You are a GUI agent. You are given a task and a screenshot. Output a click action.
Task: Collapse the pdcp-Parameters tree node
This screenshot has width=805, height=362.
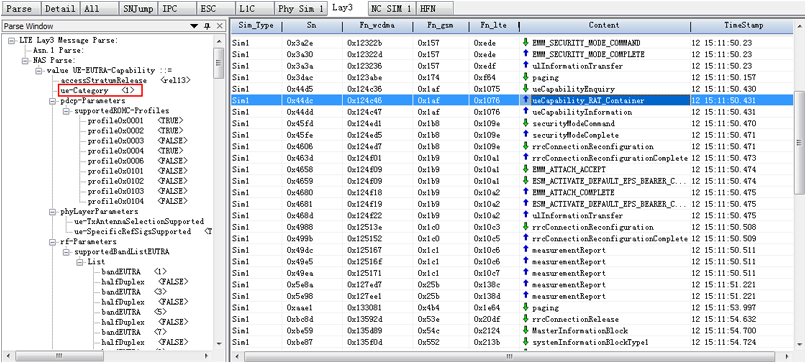click(52, 101)
